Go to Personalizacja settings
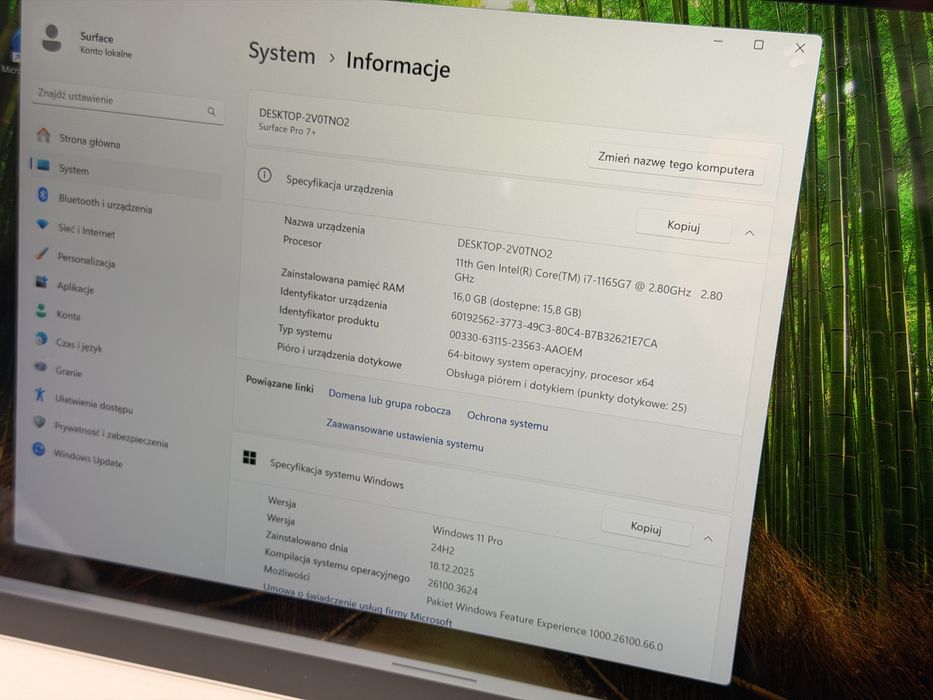This screenshot has width=933, height=700. coord(86,260)
